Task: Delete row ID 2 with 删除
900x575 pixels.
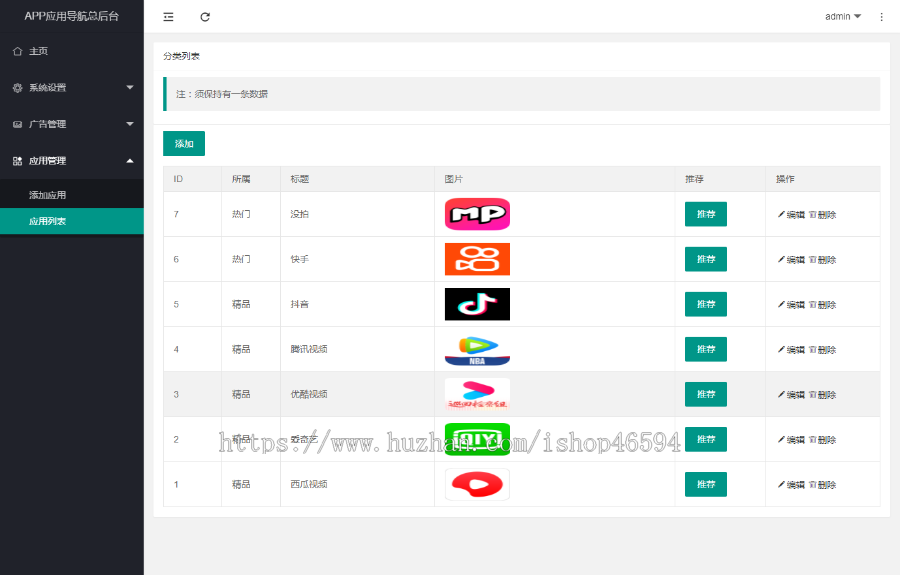Action: 823,440
